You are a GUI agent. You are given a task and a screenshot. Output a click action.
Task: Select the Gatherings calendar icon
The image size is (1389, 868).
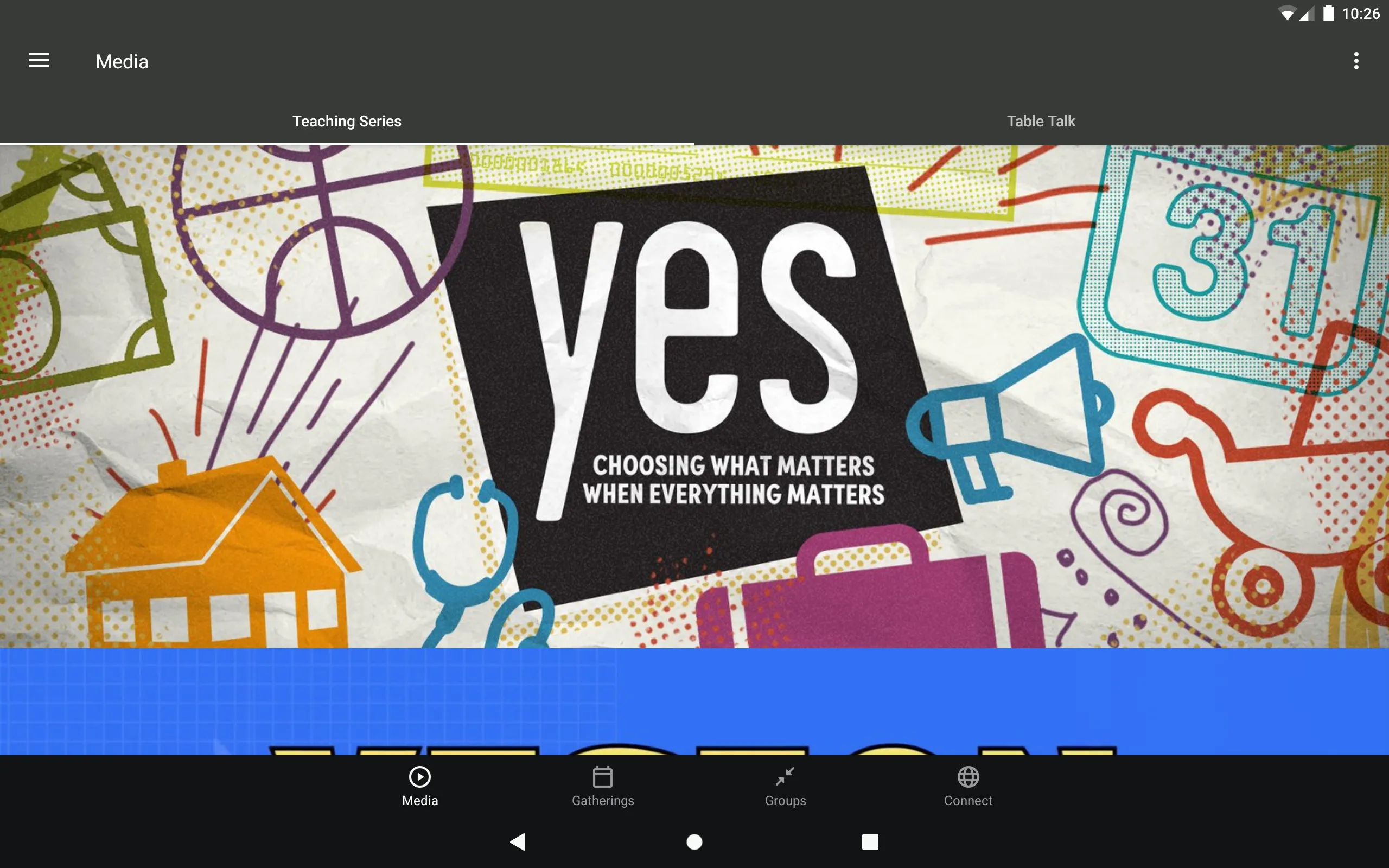pyautogui.click(x=602, y=776)
